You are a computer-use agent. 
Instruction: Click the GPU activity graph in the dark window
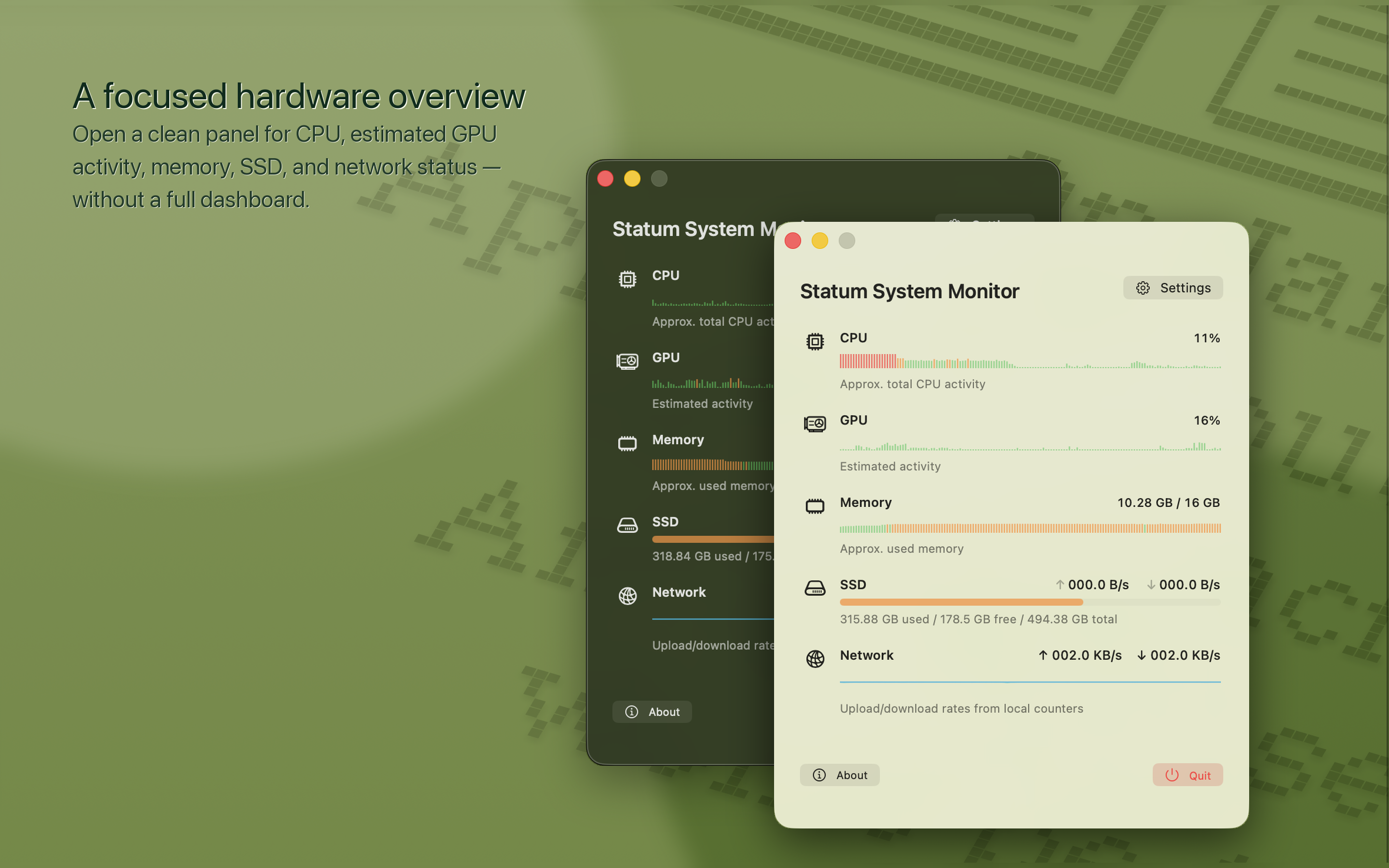(713, 383)
